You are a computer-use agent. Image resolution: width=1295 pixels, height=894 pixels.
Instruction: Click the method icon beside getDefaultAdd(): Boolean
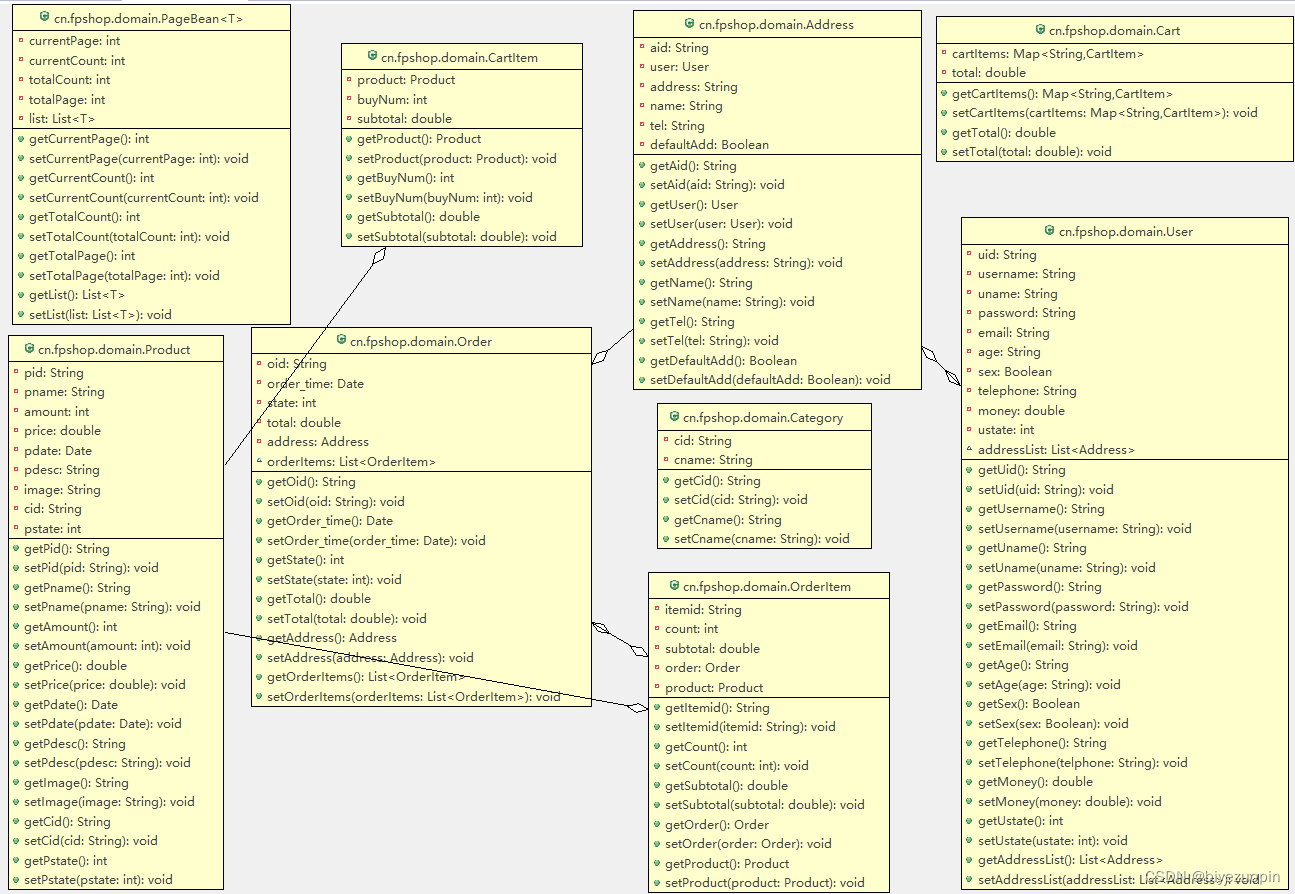point(642,360)
